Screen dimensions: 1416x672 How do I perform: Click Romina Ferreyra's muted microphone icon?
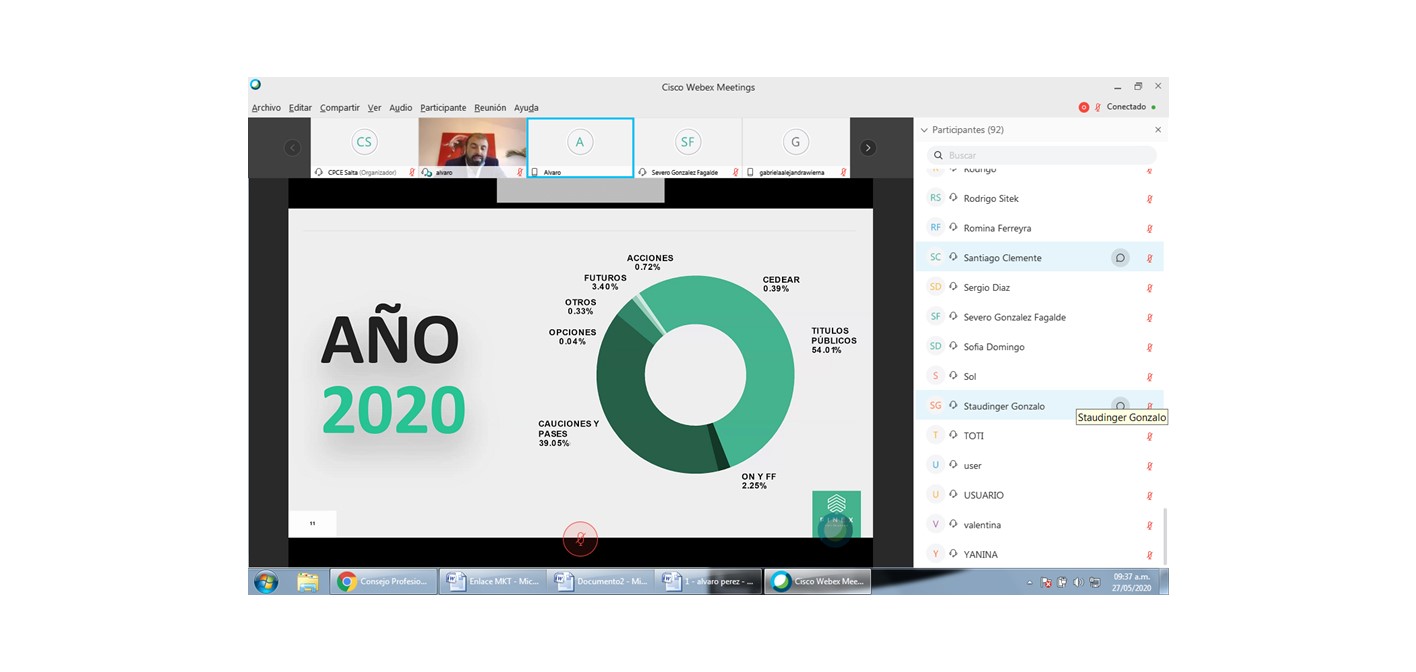click(1150, 228)
